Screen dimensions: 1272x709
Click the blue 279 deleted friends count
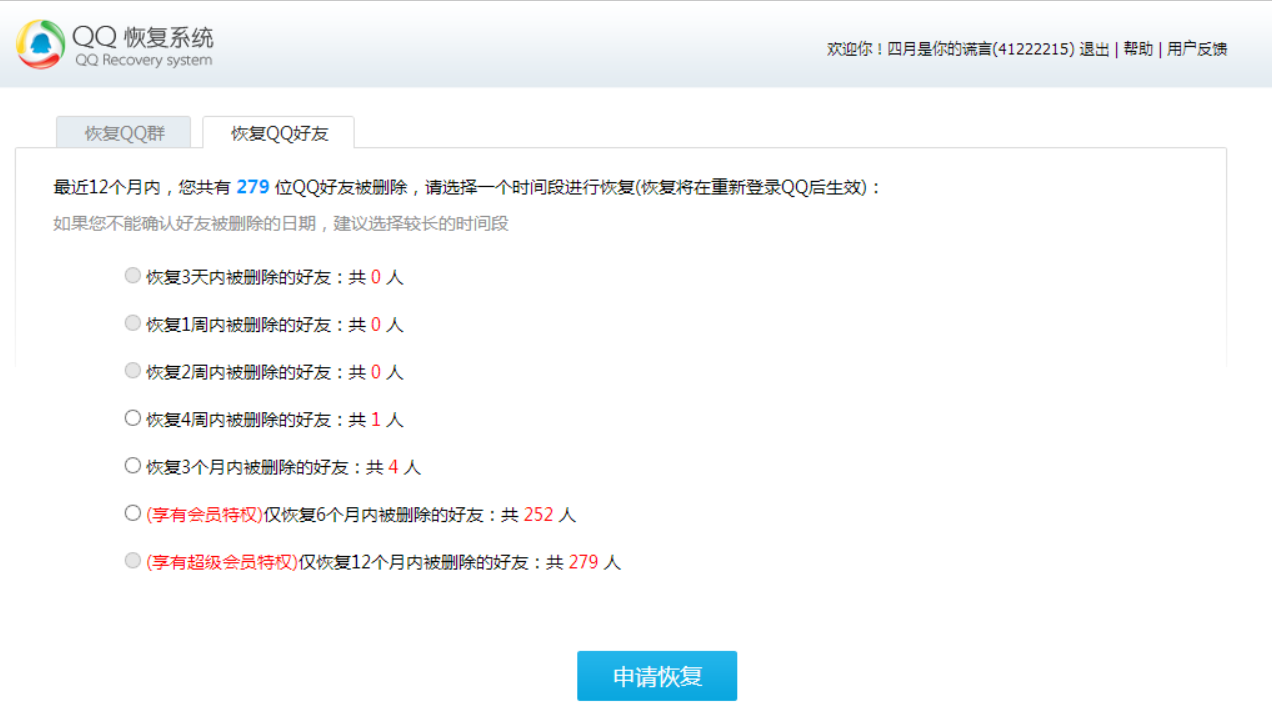(253, 187)
